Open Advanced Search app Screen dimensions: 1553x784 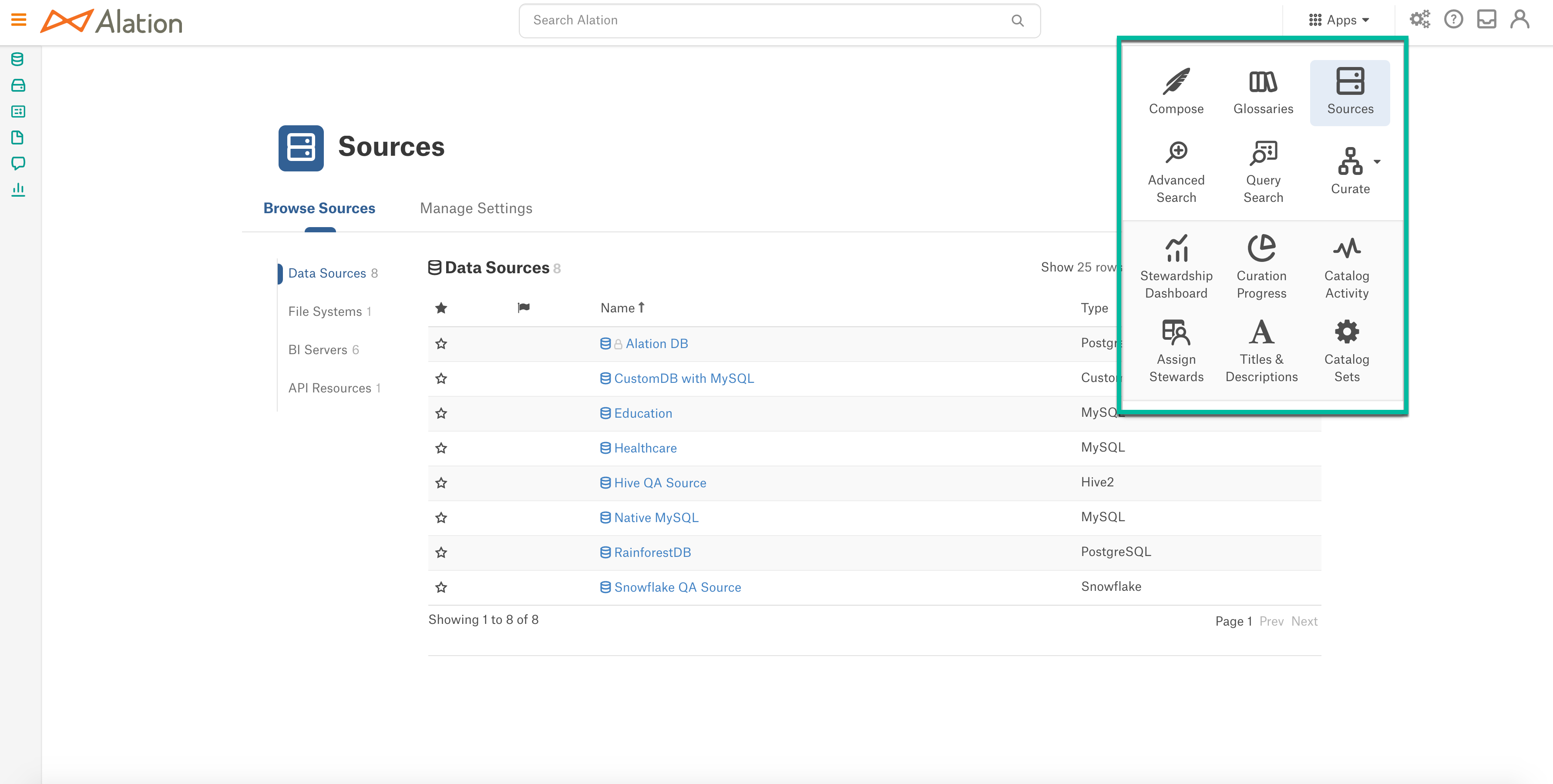tap(1176, 172)
